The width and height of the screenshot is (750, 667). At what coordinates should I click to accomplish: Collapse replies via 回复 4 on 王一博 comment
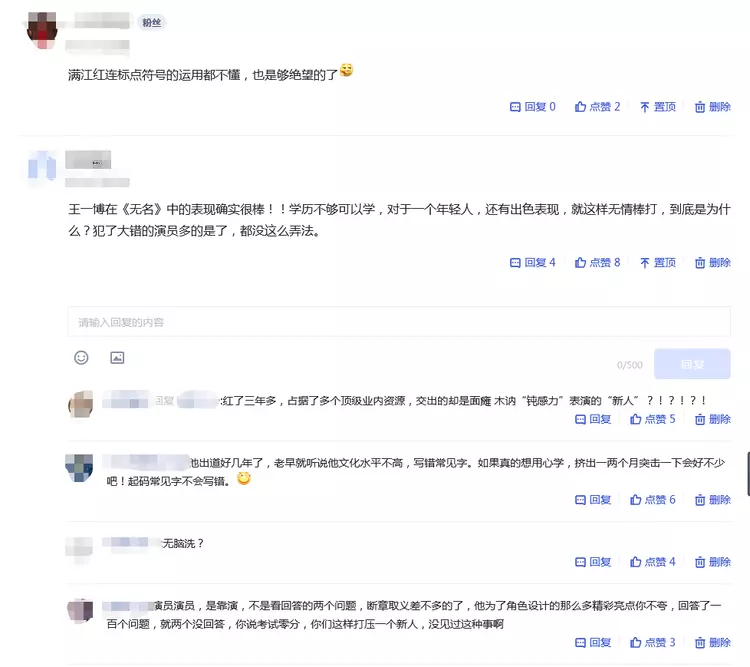[x=533, y=263]
